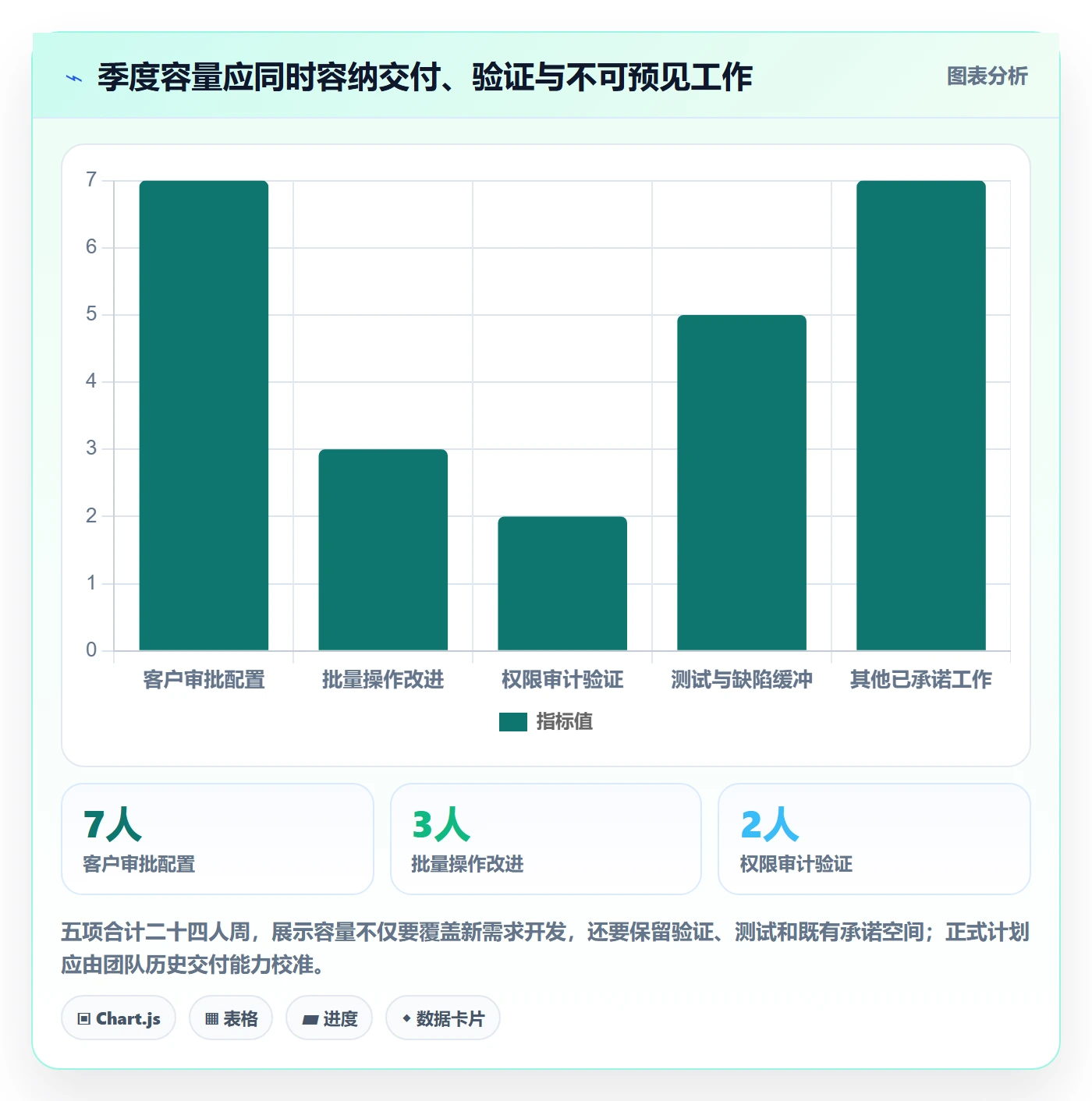
Task: Select the 权限审计验证 bar in the chart
Action: tap(562, 583)
